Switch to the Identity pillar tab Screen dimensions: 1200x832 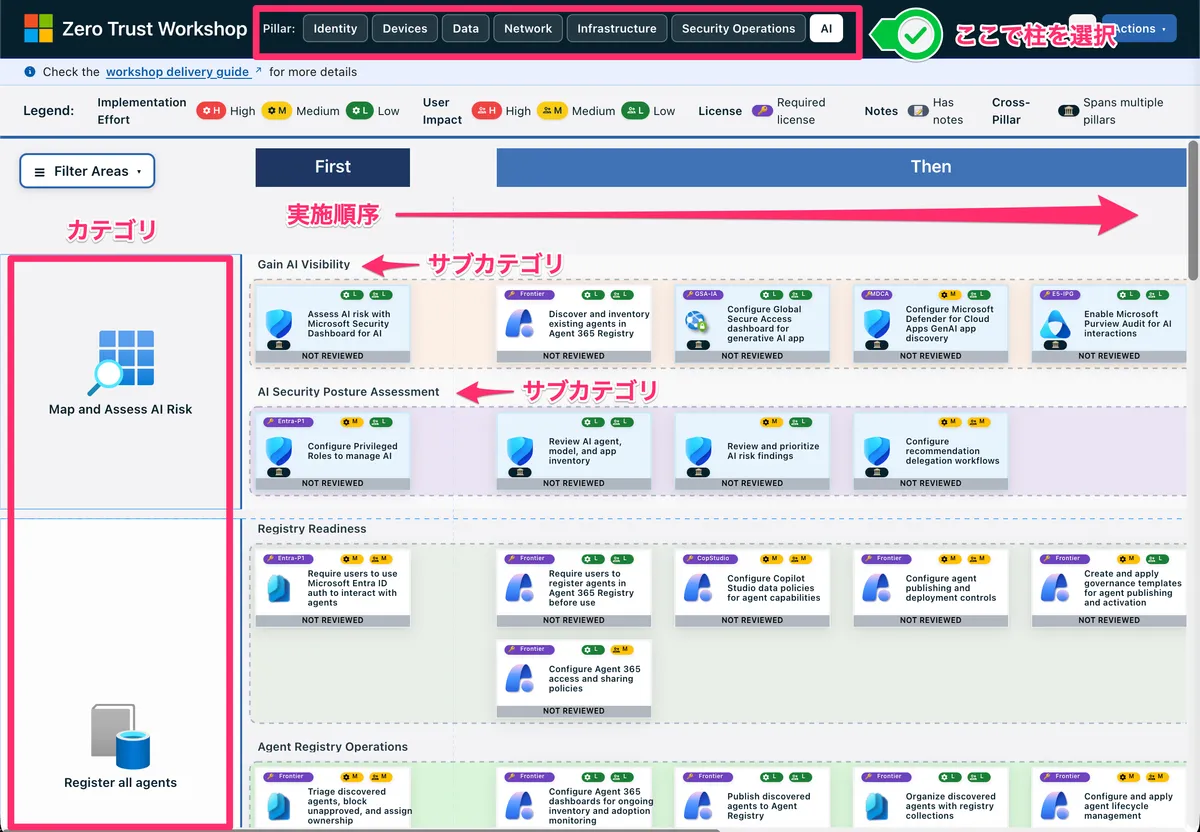(335, 29)
